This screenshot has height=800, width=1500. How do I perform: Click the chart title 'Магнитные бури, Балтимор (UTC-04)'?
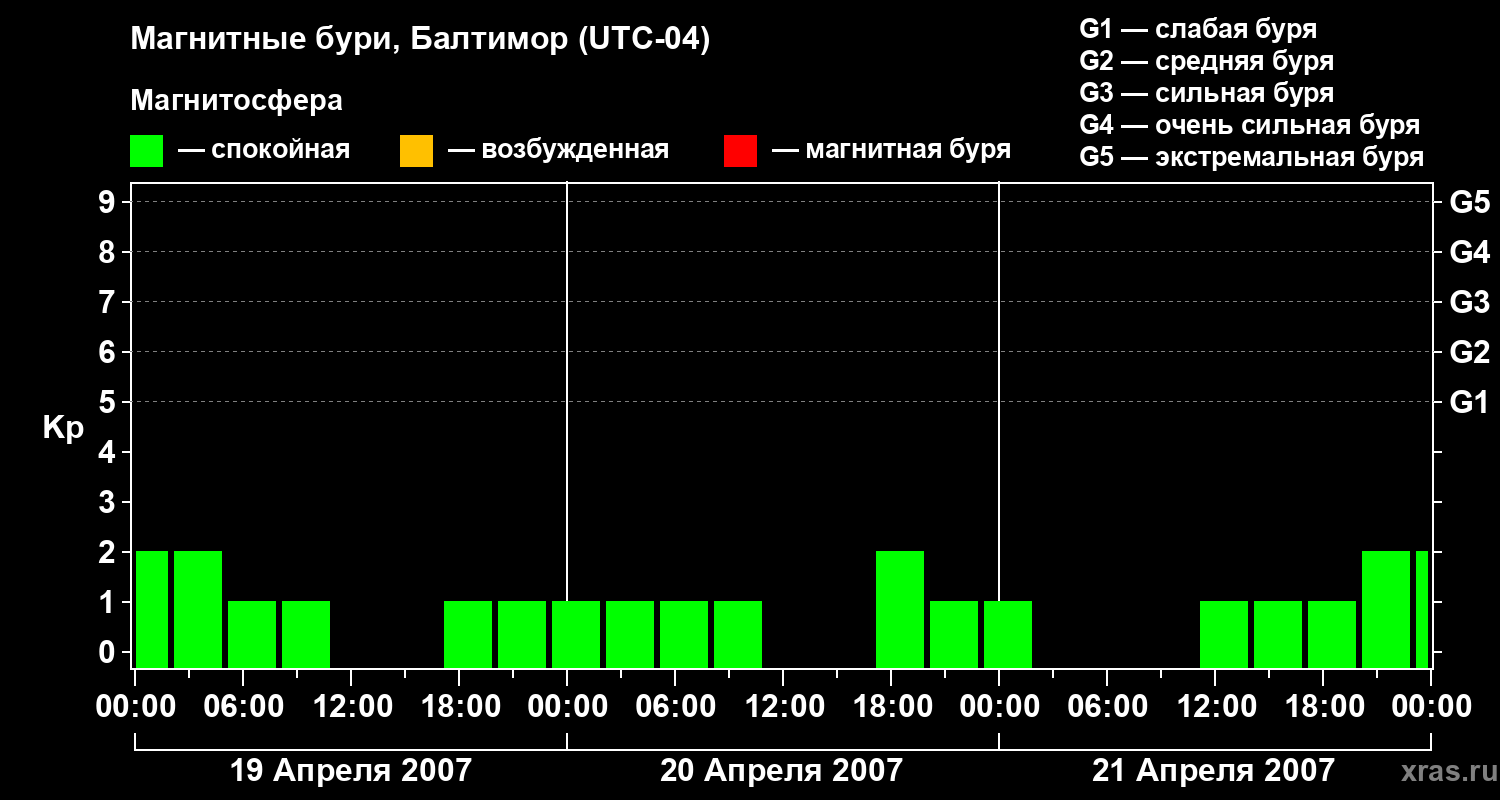[x=420, y=40]
